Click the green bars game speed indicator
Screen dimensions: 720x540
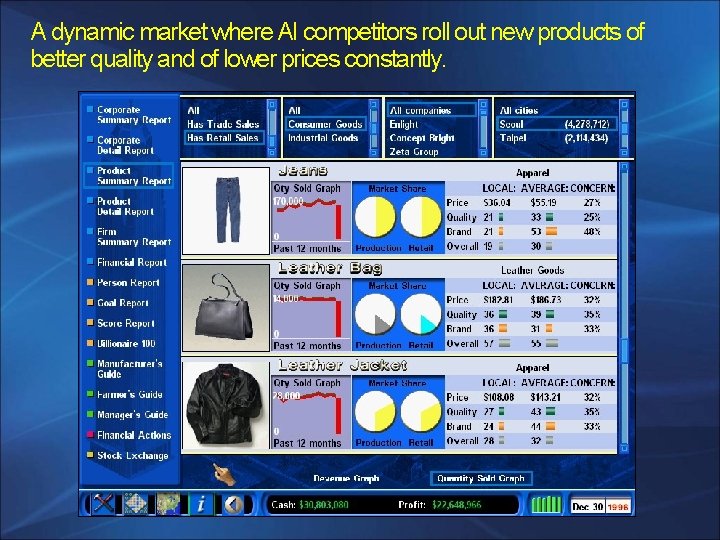(546, 505)
